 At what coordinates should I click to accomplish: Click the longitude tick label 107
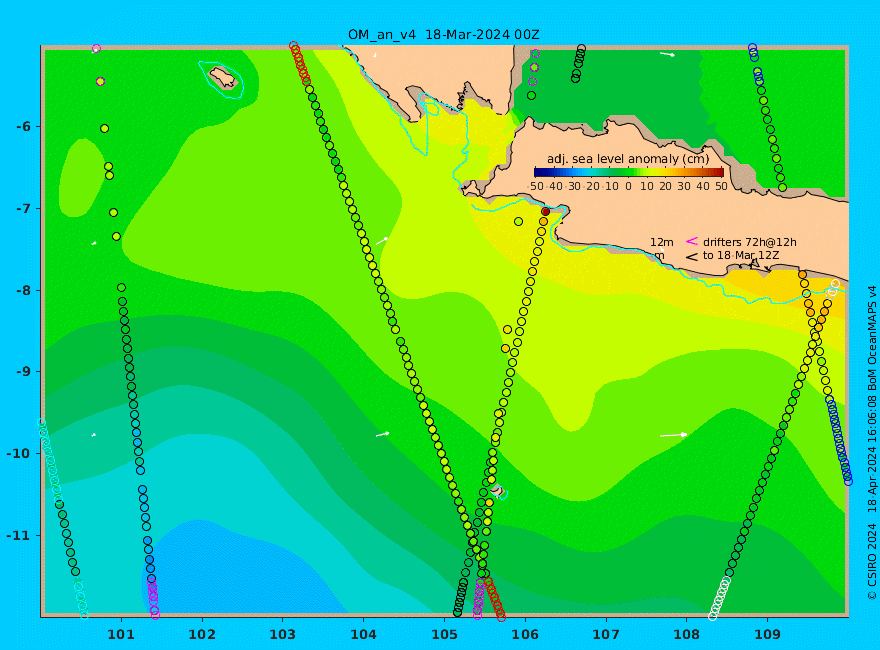tap(606, 635)
